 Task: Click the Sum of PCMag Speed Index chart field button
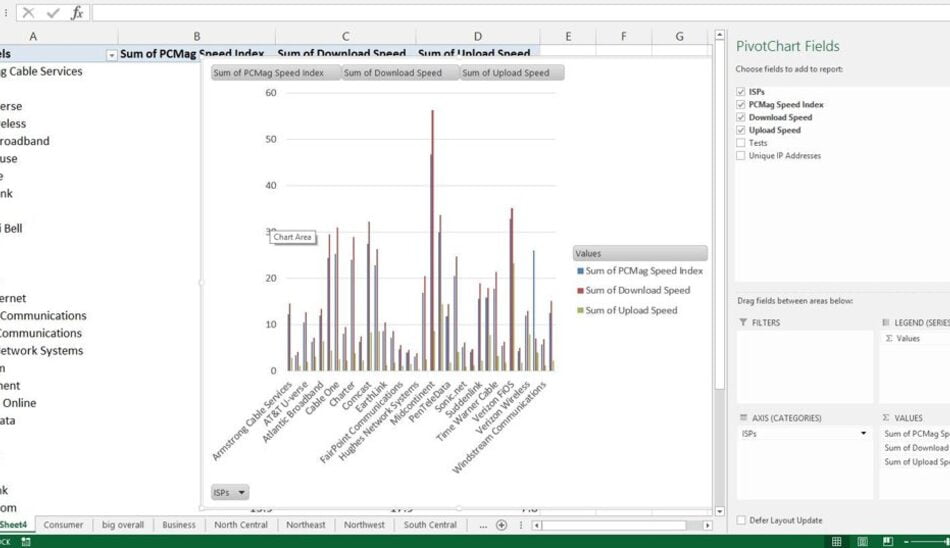click(276, 73)
